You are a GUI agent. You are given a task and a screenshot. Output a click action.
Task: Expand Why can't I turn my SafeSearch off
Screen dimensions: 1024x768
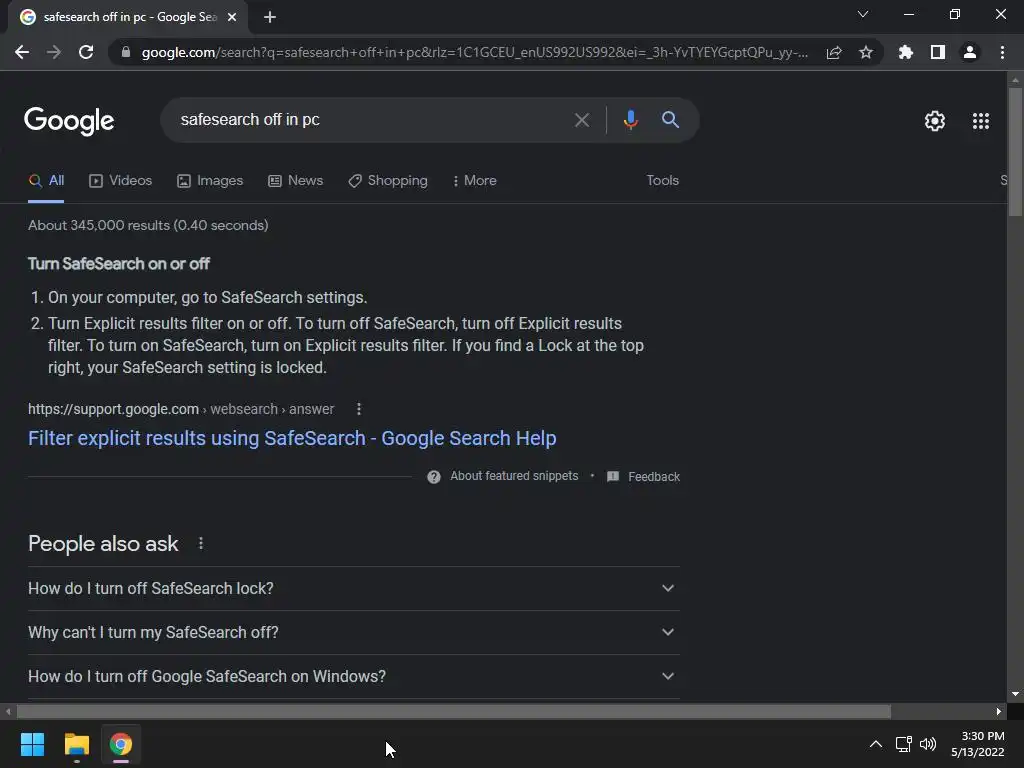[354, 632]
